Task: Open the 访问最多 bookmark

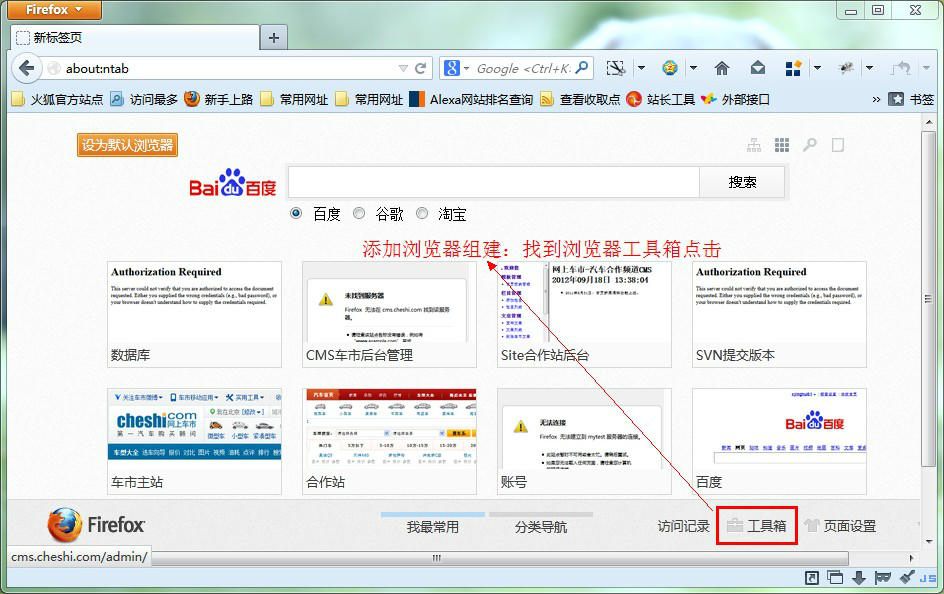Action: (x=144, y=99)
